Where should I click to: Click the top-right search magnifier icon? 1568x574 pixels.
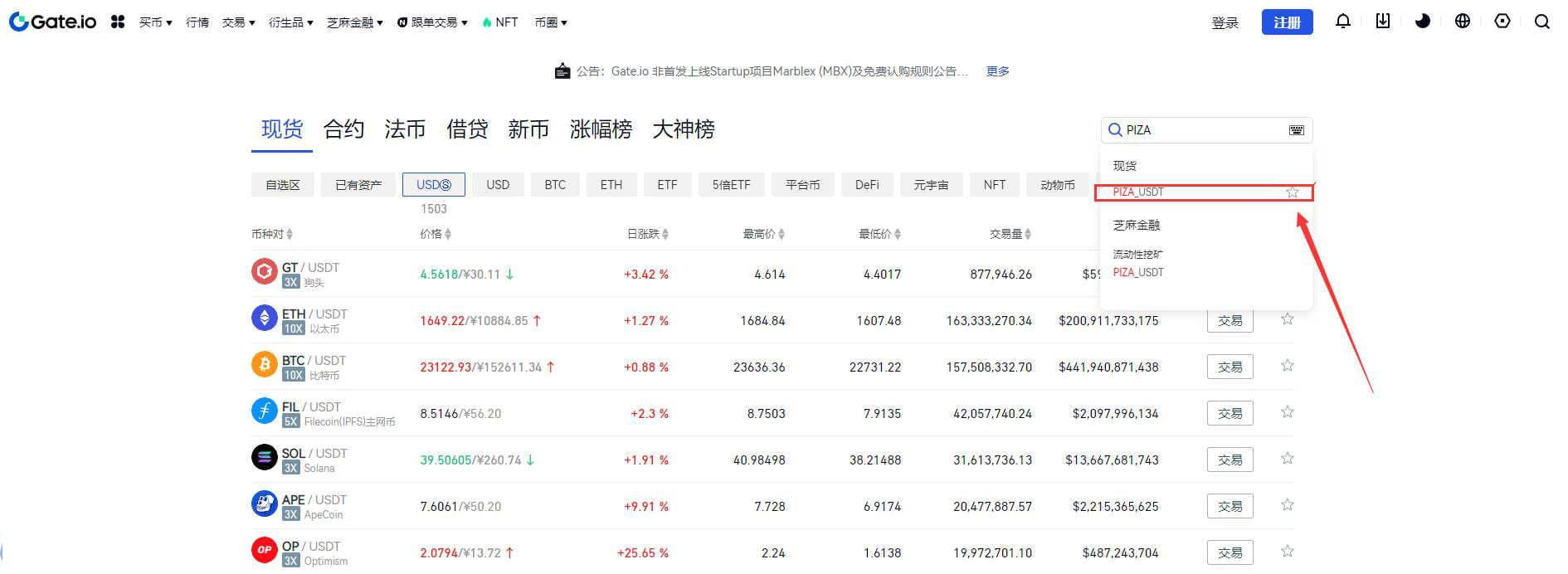pos(1541,22)
